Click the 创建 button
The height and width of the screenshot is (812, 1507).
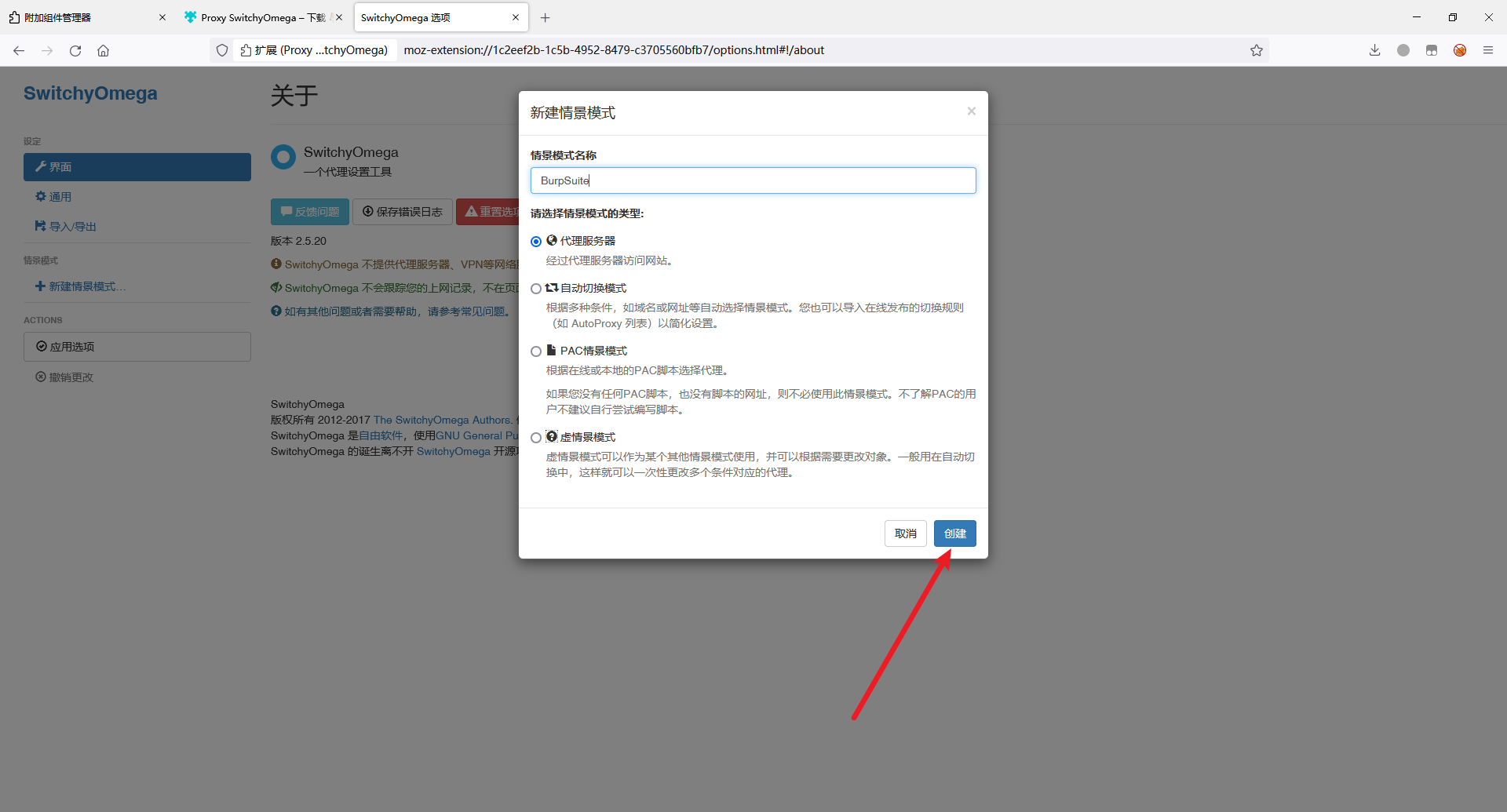tap(955, 533)
